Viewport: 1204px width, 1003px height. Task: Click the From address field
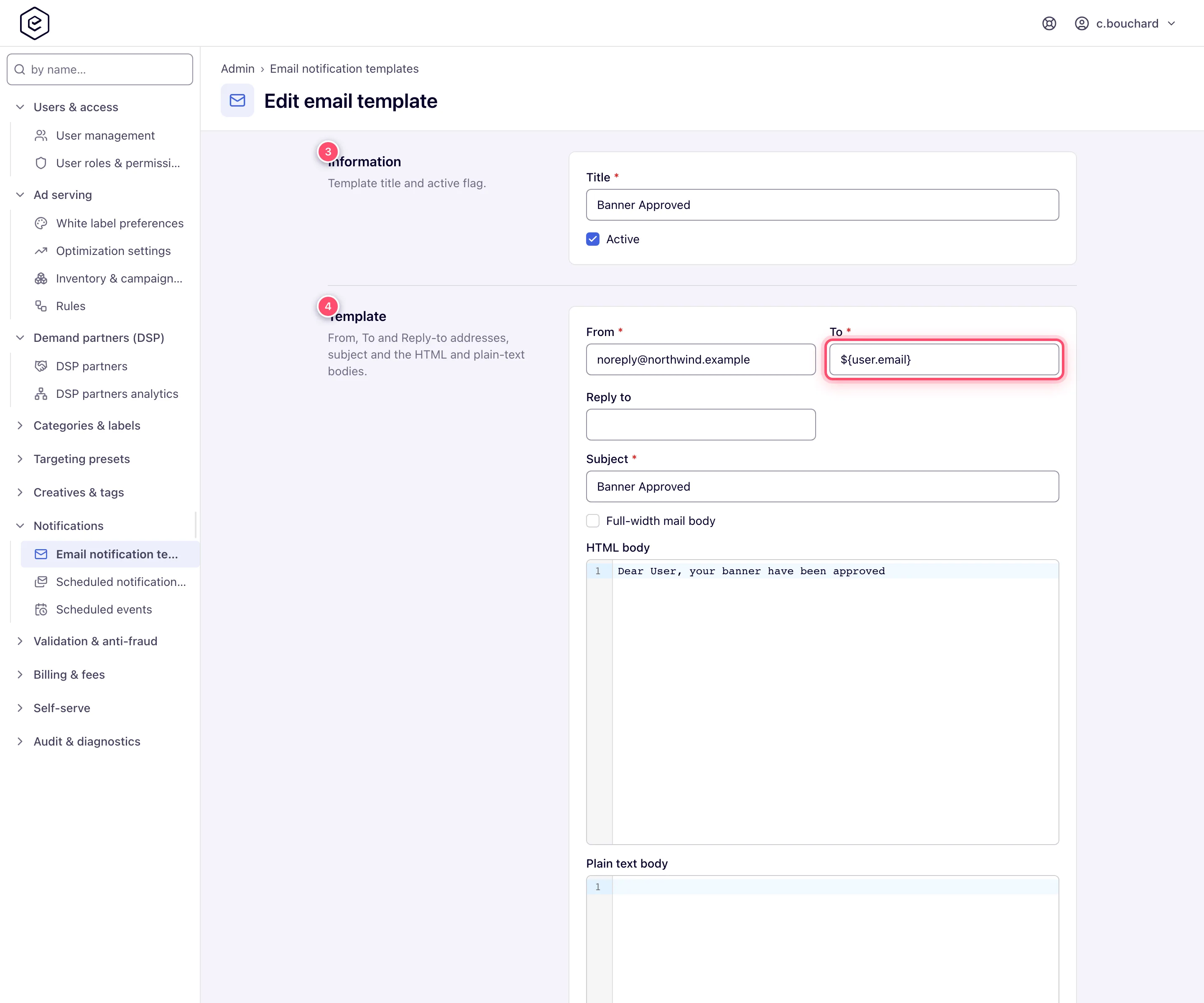701,359
